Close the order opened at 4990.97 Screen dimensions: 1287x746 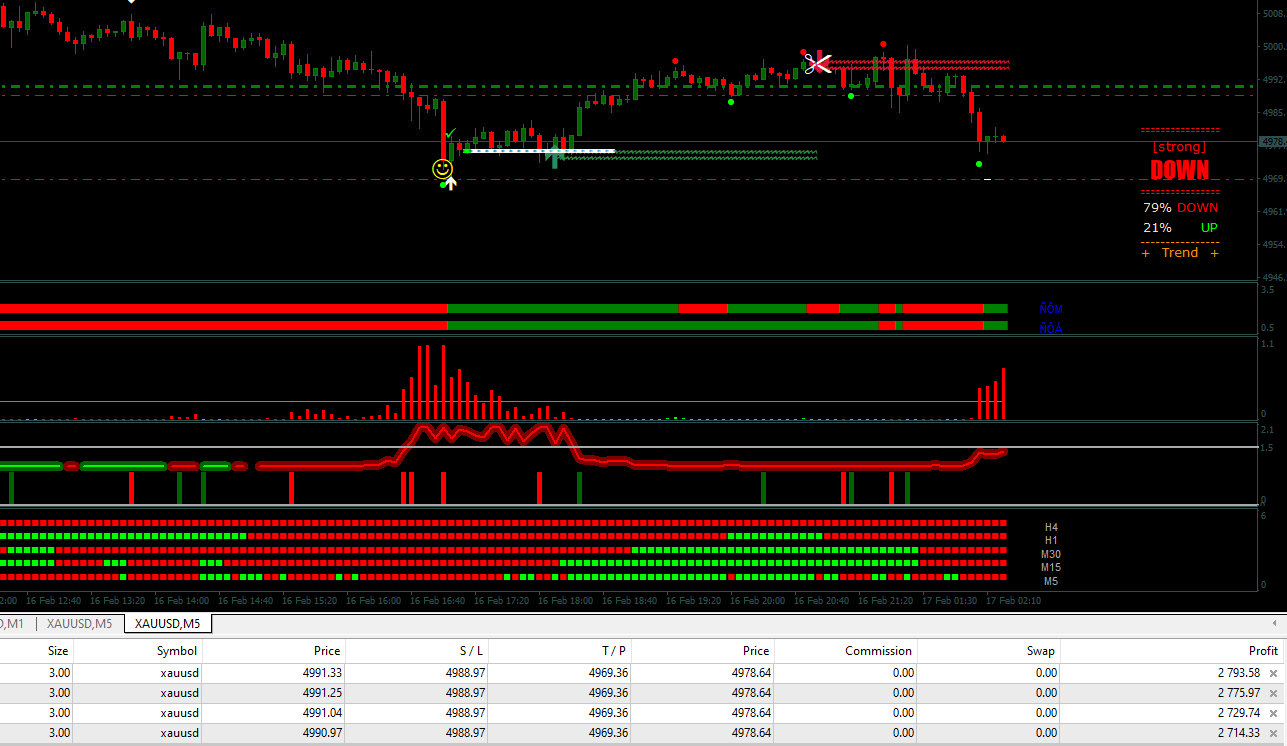[x=1273, y=733]
